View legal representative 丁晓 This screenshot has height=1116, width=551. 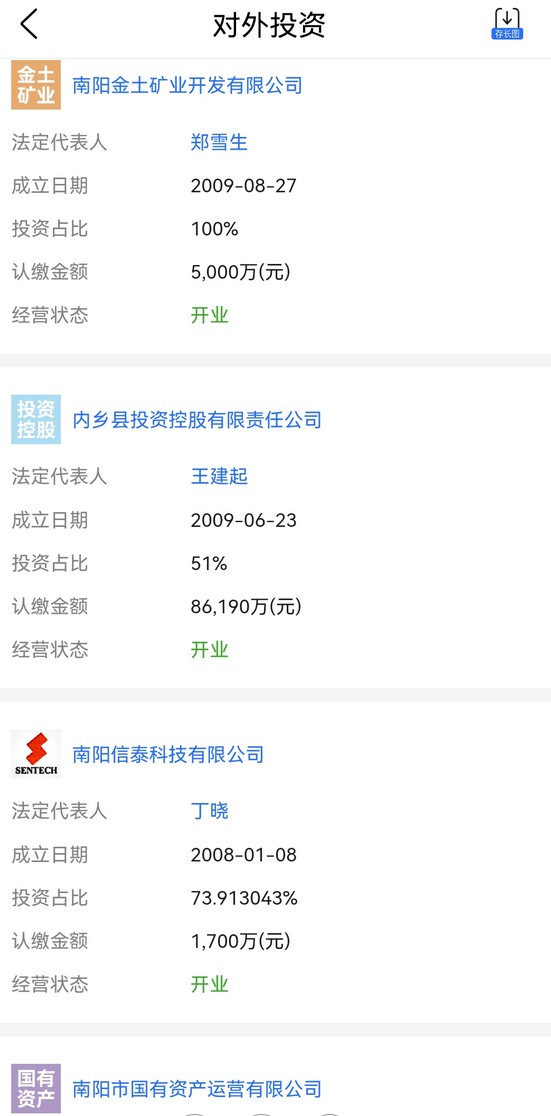[x=210, y=811]
